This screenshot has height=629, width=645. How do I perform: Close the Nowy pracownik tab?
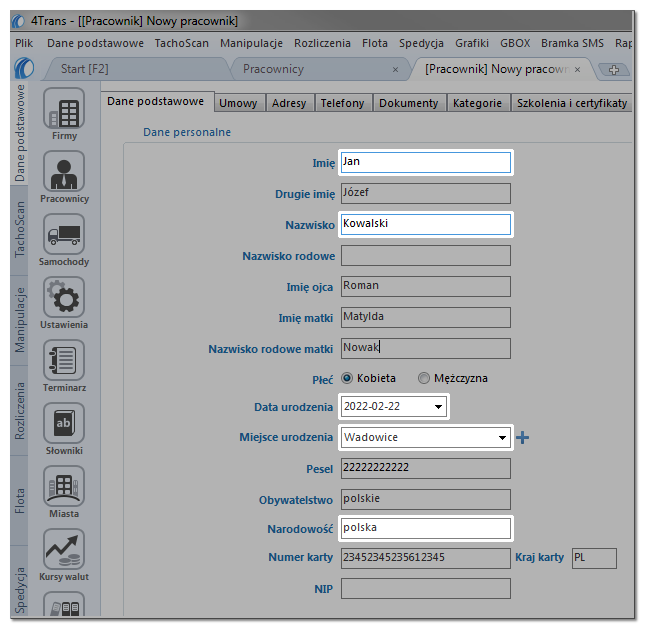point(578,70)
